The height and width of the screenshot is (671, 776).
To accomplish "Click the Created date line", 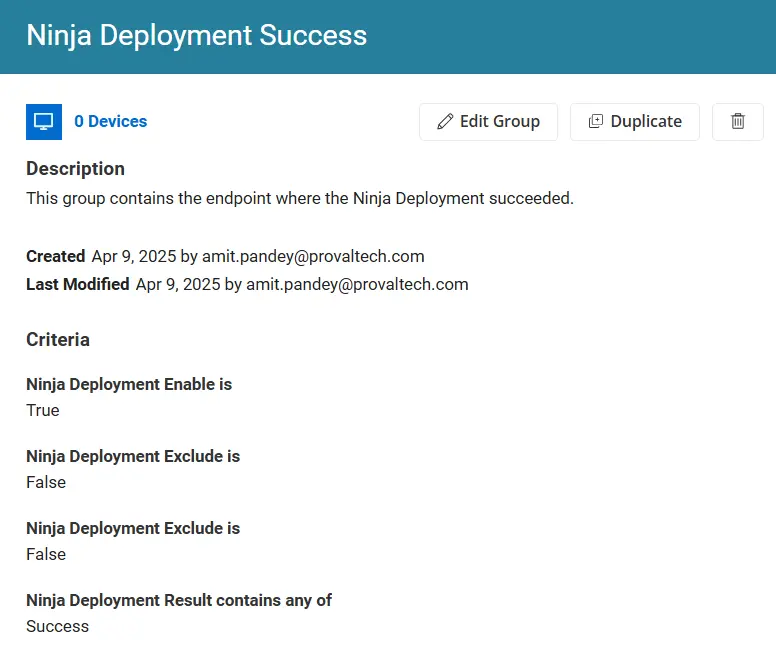I will click(x=225, y=256).
